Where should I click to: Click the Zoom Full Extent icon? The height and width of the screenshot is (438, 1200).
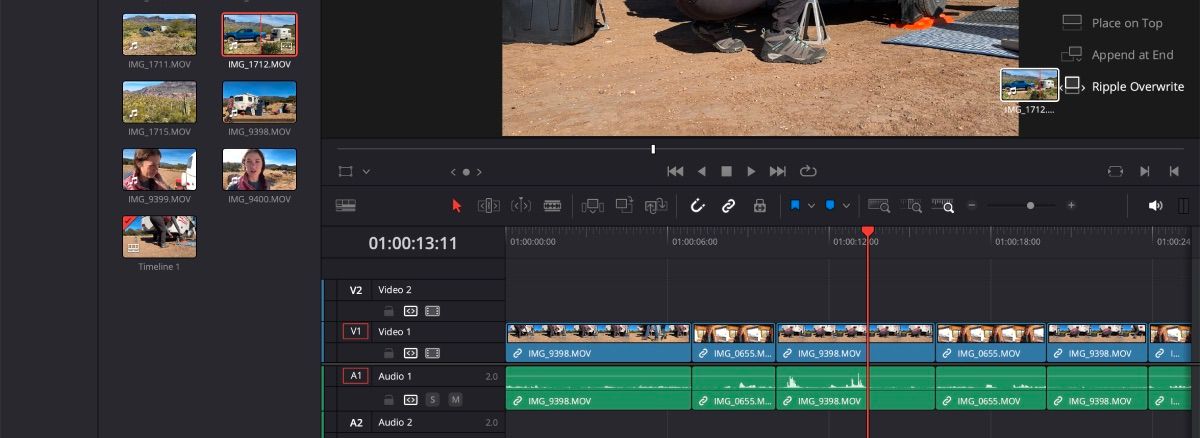click(879, 205)
